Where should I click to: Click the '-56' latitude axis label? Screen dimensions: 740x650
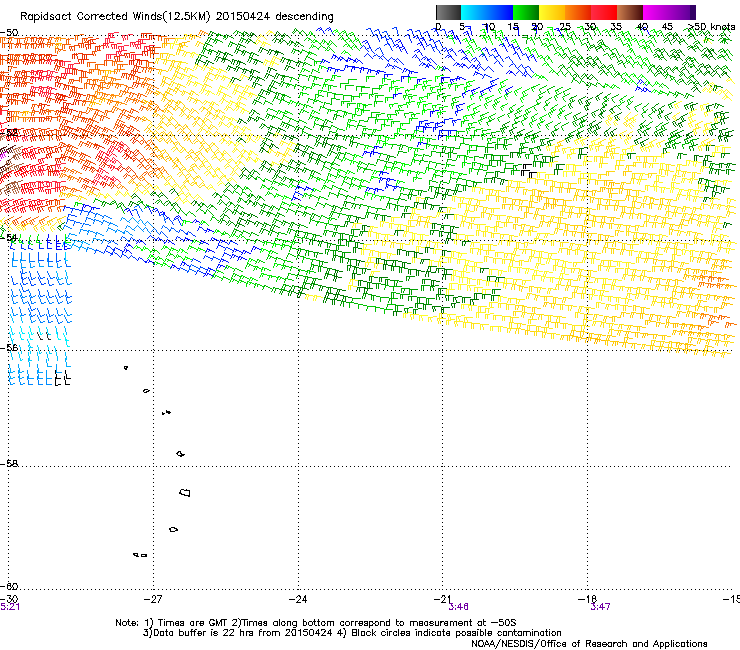pyautogui.click(x=9, y=347)
